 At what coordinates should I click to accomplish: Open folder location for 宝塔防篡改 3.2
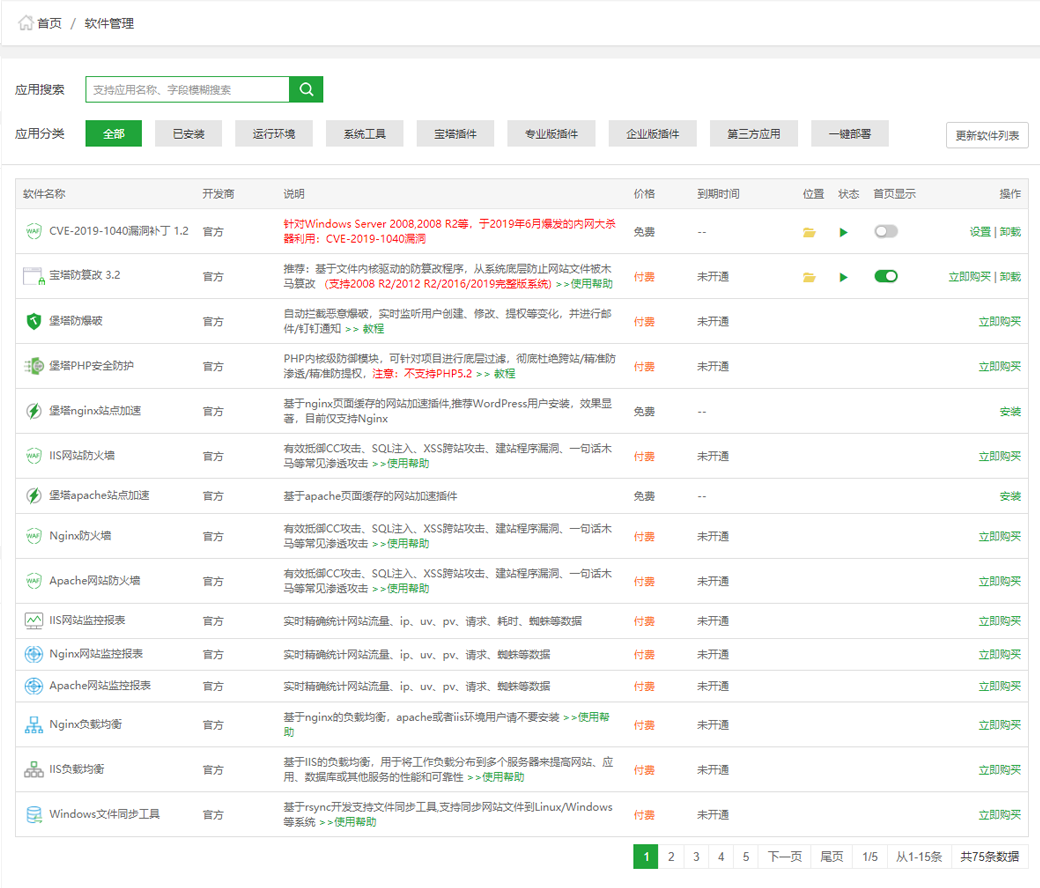(x=809, y=277)
